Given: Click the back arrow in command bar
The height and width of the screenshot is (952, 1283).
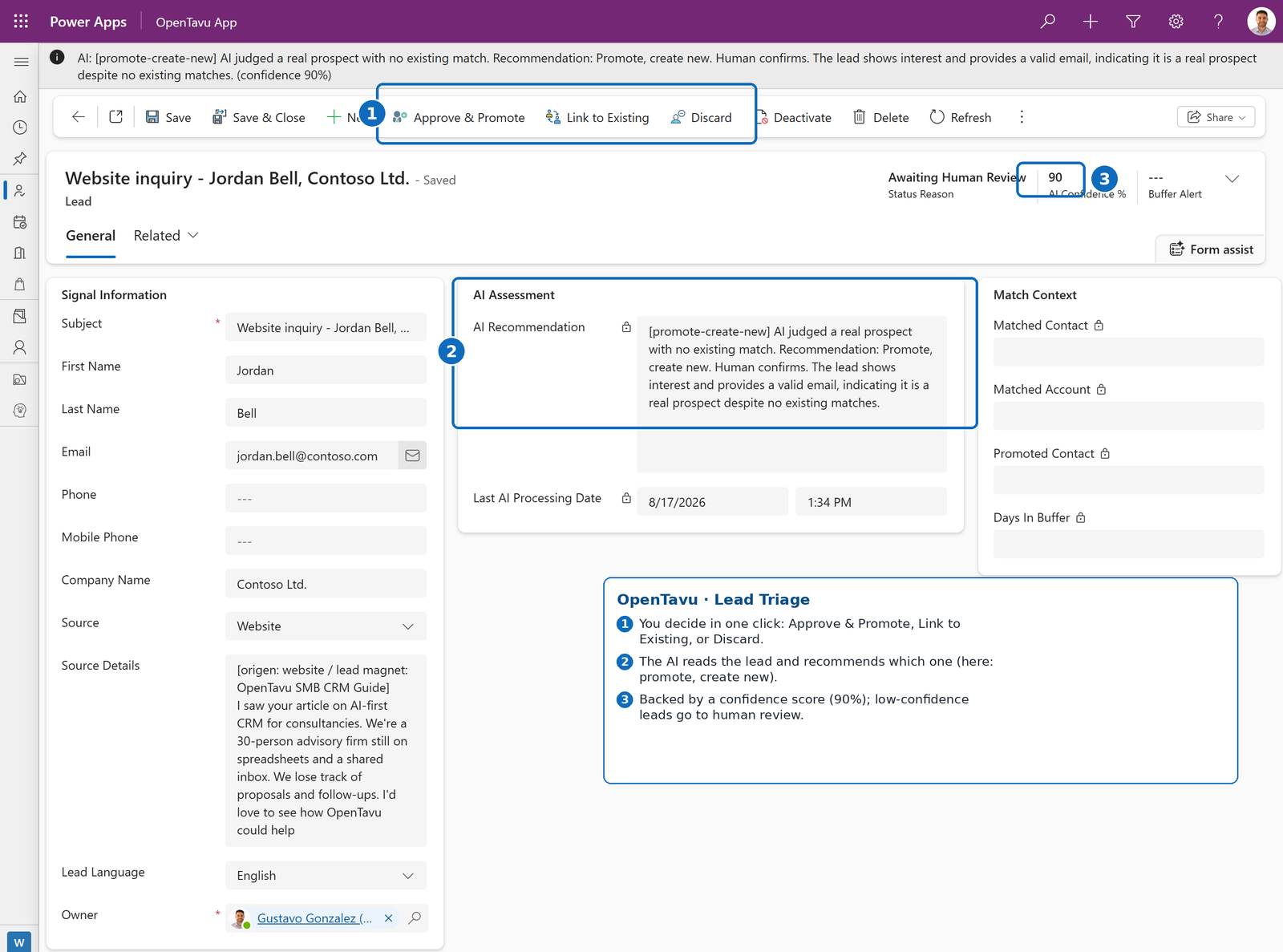Looking at the screenshot, I should coord(78,117).
